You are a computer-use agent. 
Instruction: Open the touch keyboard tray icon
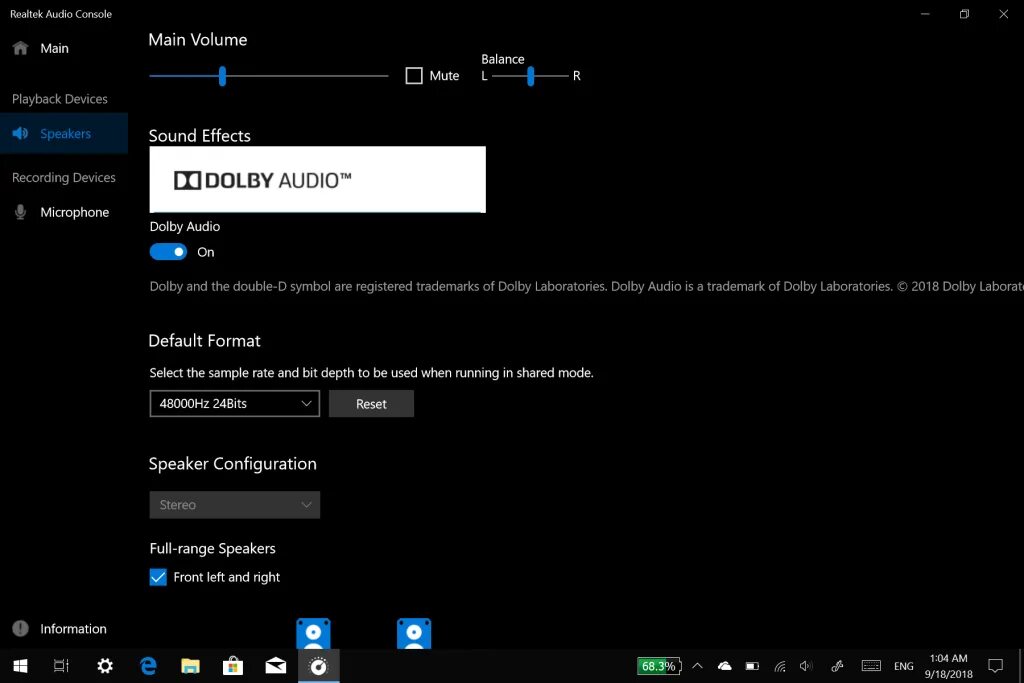pos(871,666)
